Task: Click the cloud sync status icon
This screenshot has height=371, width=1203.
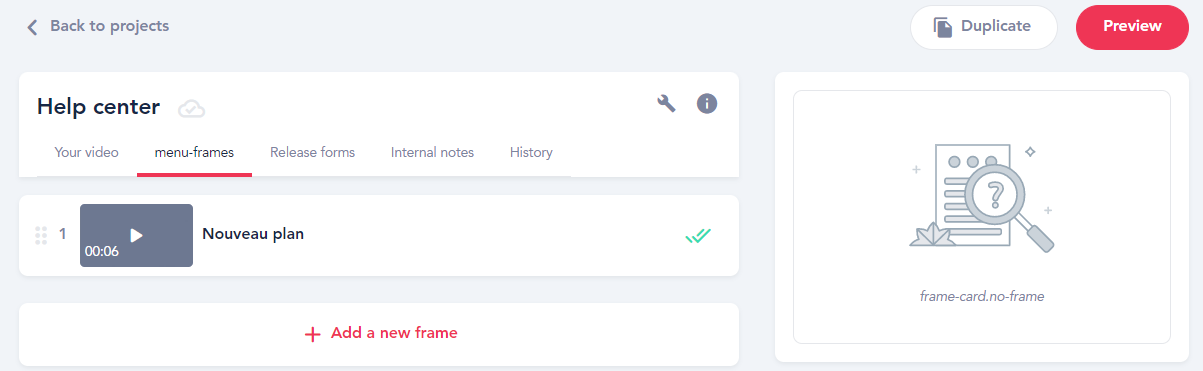Action: (191, 108)
